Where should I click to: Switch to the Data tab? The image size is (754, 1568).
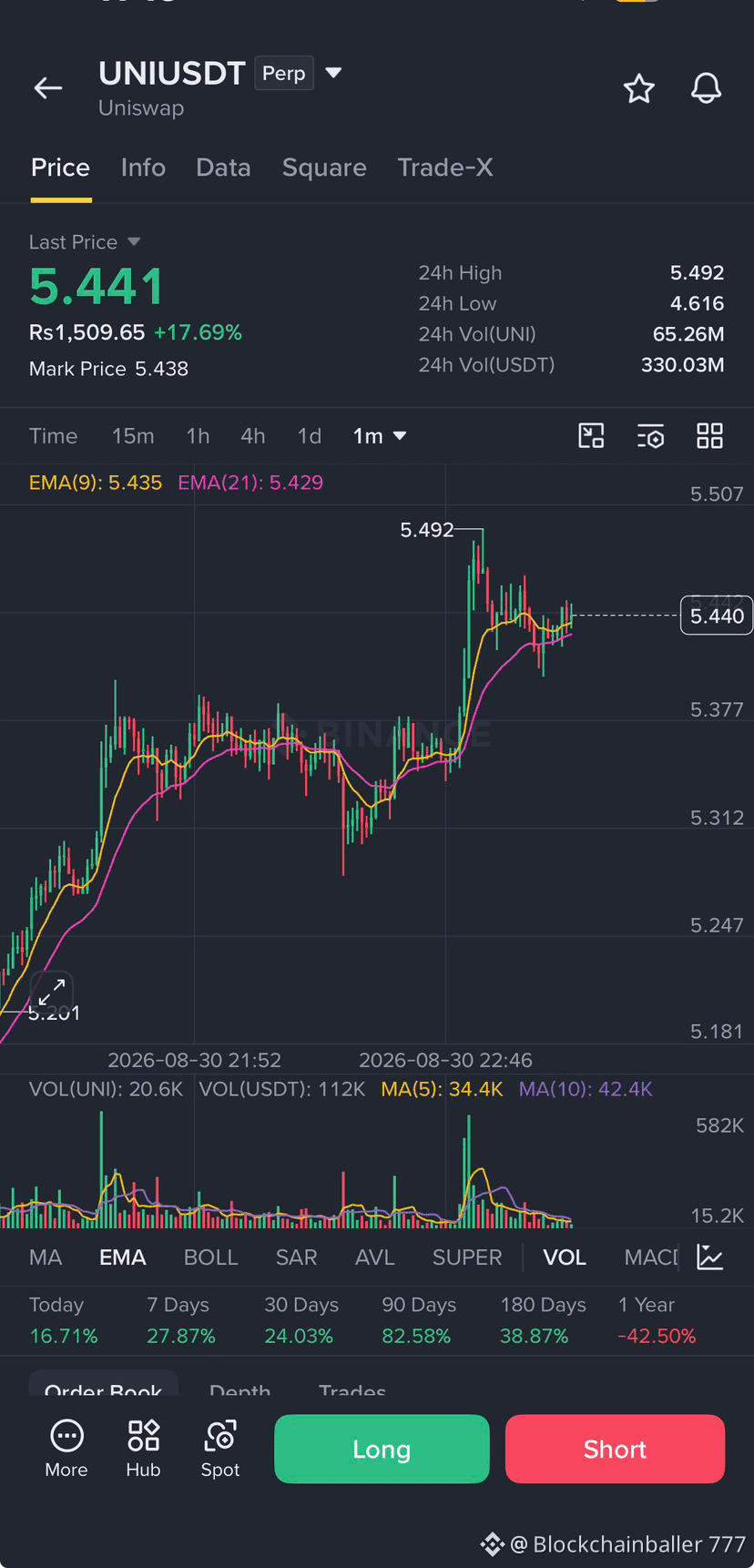pyautogui.click(x=223, y=168)
